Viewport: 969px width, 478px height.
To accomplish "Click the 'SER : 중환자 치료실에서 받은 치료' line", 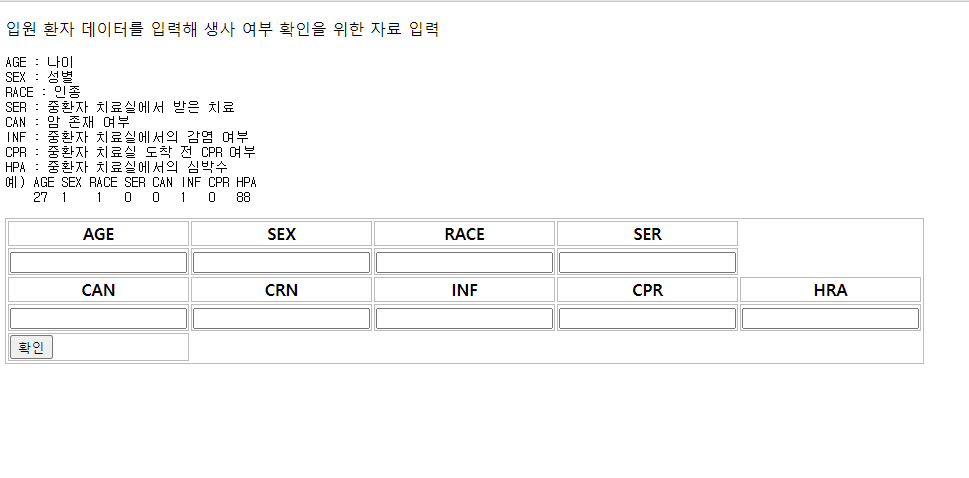I will point(120,107).
